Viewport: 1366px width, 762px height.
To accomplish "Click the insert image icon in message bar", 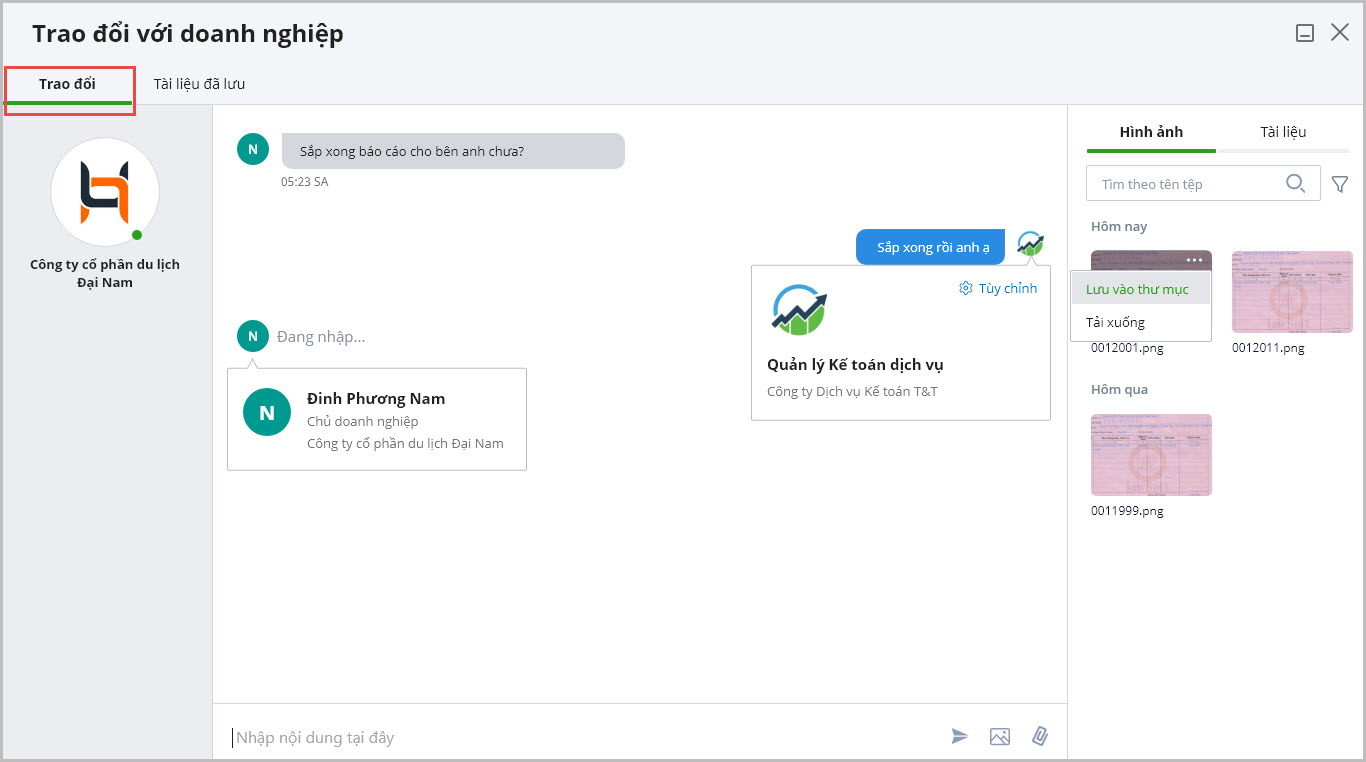I will coord(999,737).
